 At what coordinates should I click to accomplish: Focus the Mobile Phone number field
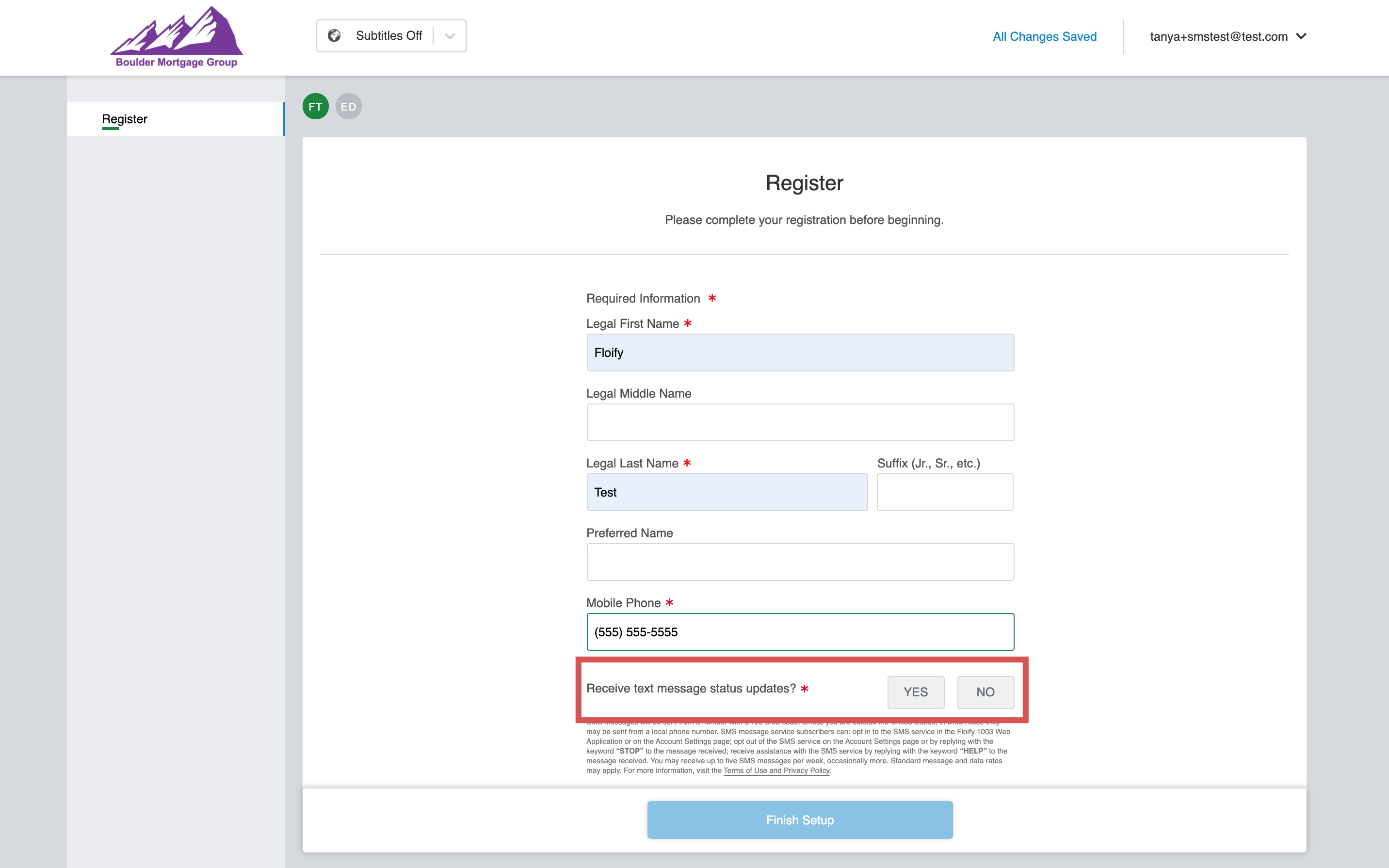click(800, 631)
